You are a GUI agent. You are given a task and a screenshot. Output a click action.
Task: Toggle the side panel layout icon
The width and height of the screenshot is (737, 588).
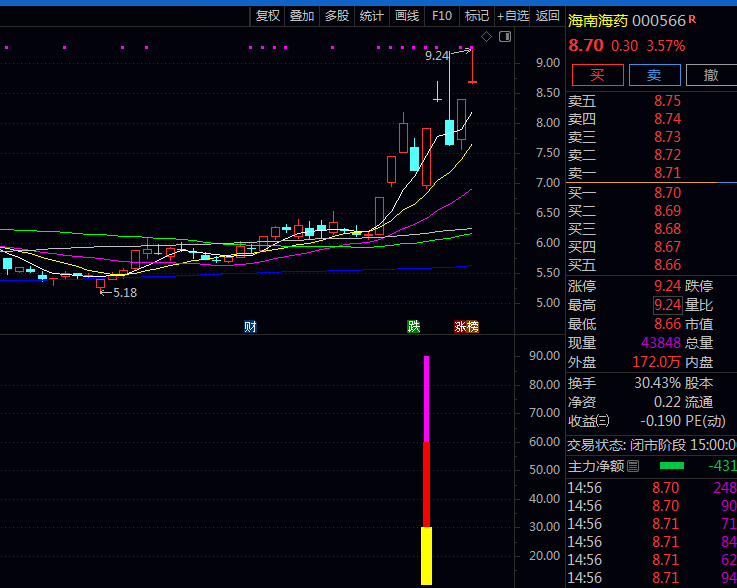pos(503,37)
